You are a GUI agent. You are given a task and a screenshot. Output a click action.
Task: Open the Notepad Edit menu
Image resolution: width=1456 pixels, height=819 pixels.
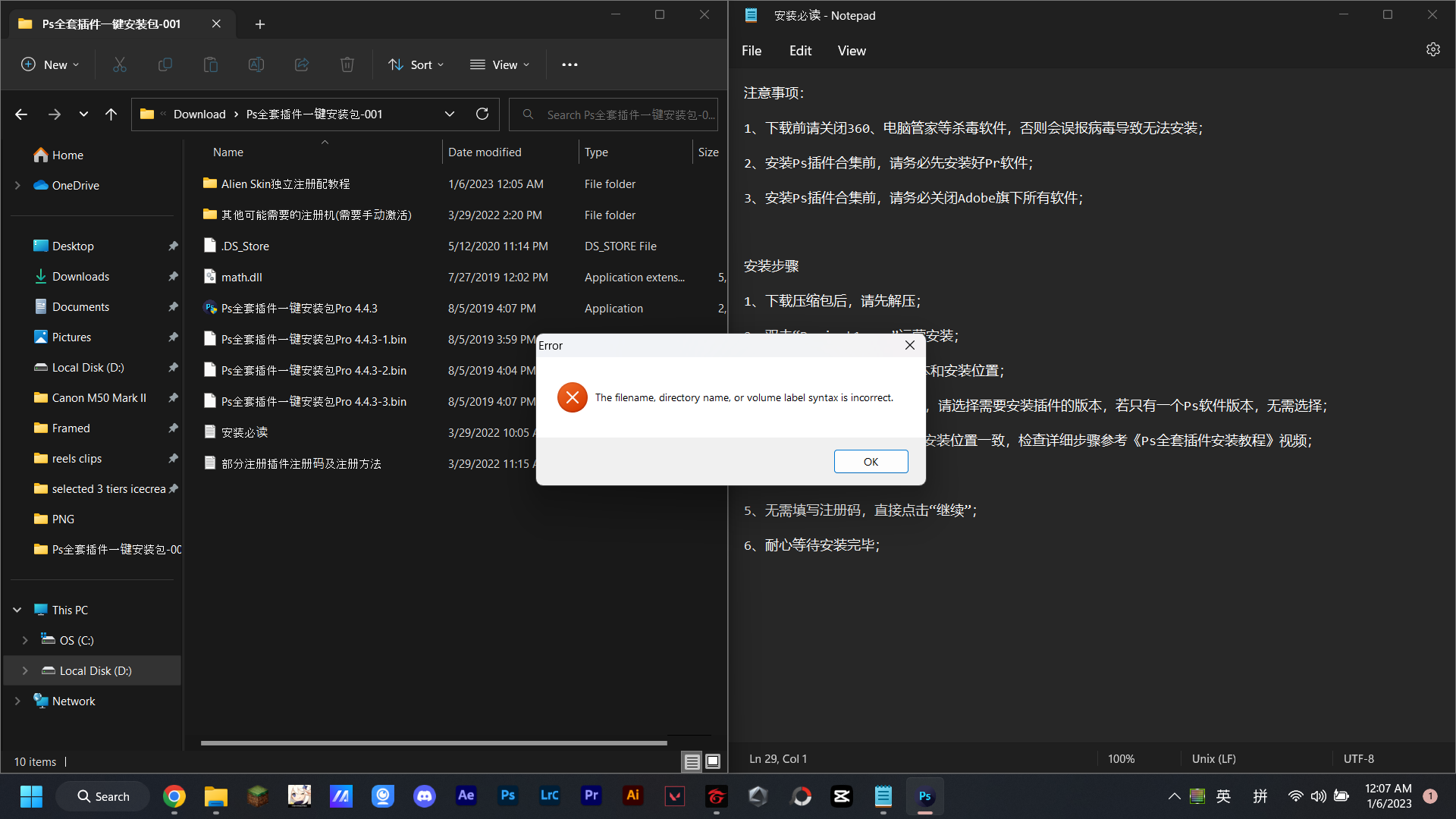pyautogui.click(x=800, y=51)
